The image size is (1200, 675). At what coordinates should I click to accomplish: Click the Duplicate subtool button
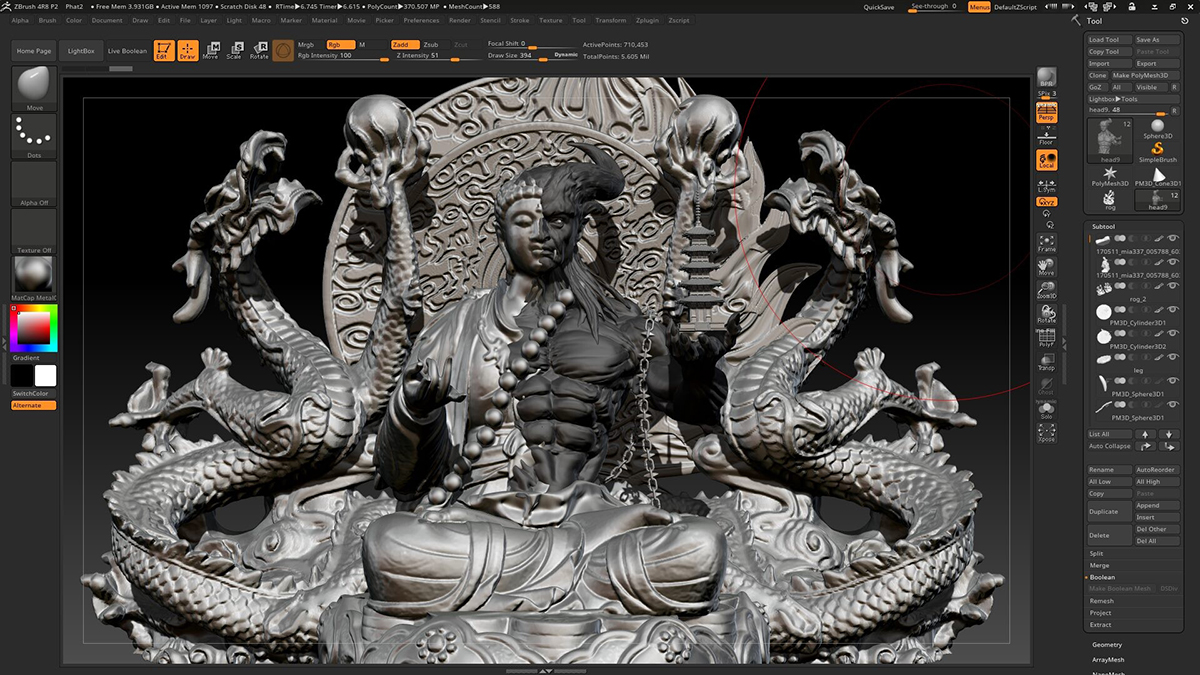(x=1109, y=511)
